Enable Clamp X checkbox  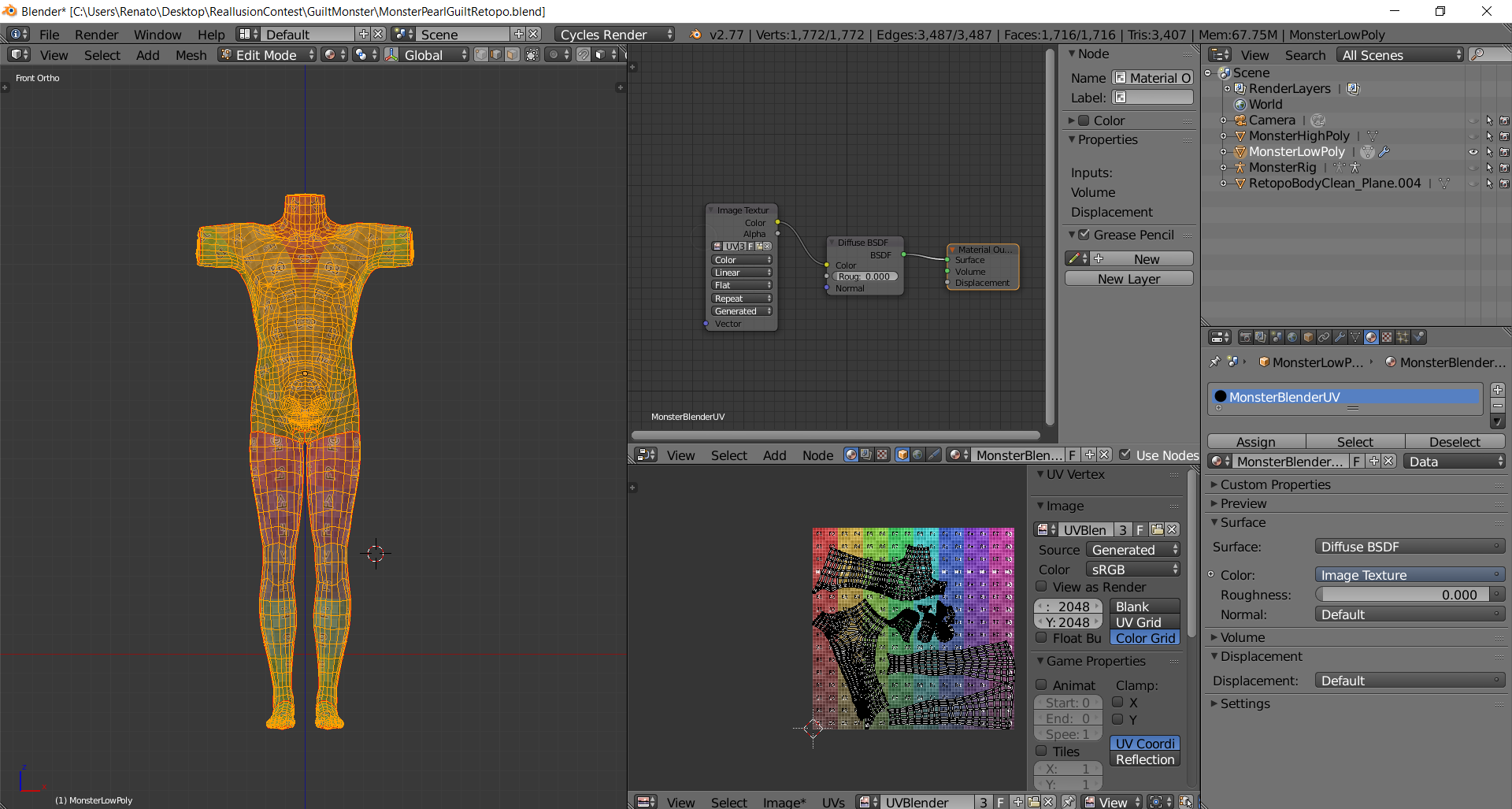coord(1117,702)
